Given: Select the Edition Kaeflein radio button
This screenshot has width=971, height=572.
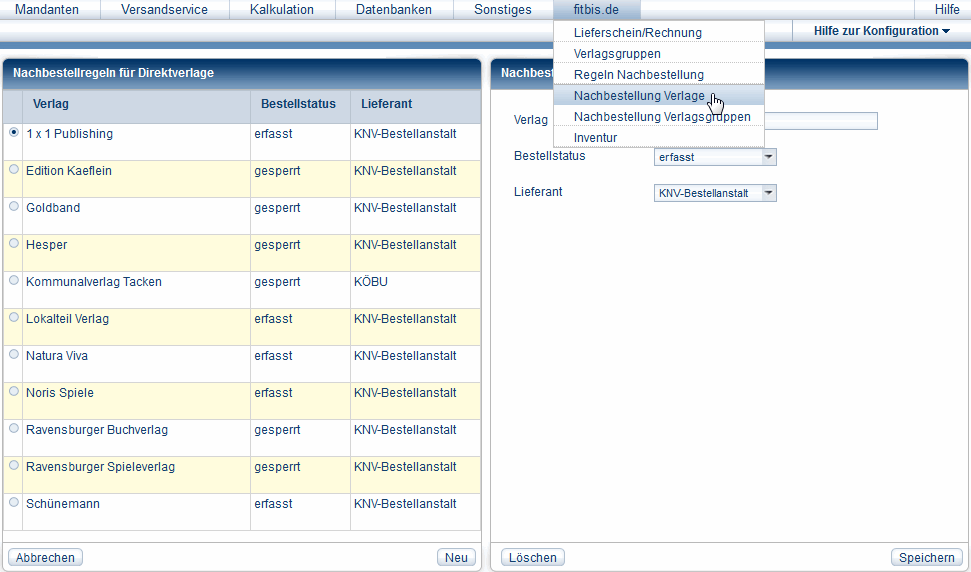Looking at the screenshot, I should (13, 169).
